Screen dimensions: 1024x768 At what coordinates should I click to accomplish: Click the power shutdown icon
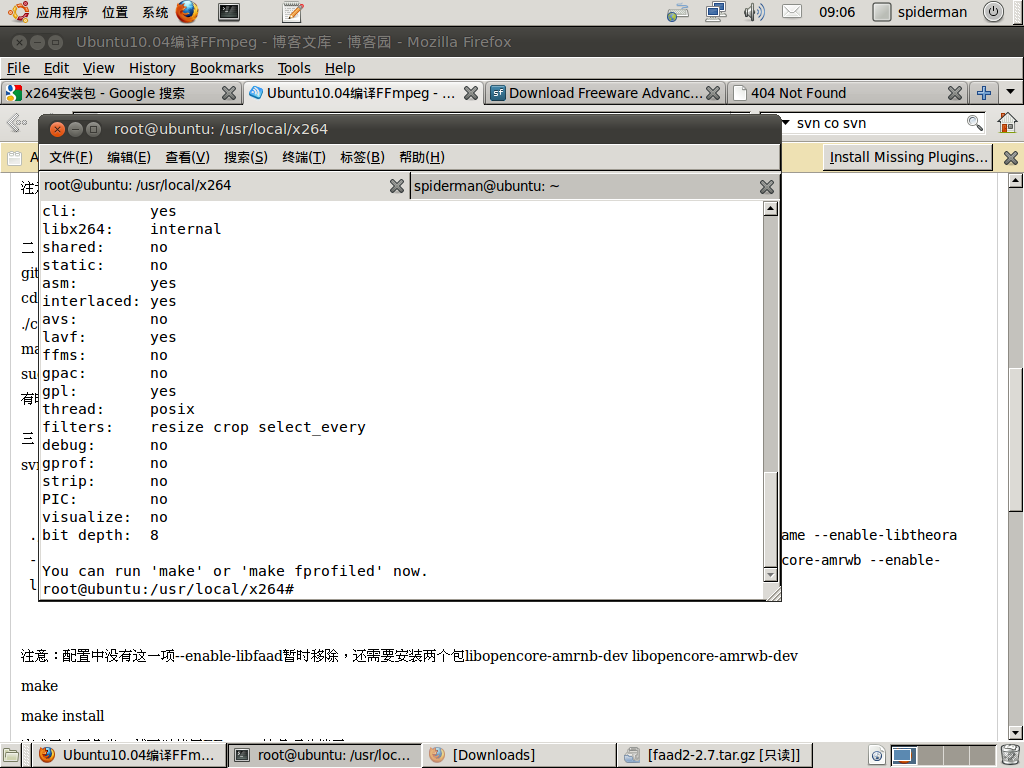click(x=993, y=12)
